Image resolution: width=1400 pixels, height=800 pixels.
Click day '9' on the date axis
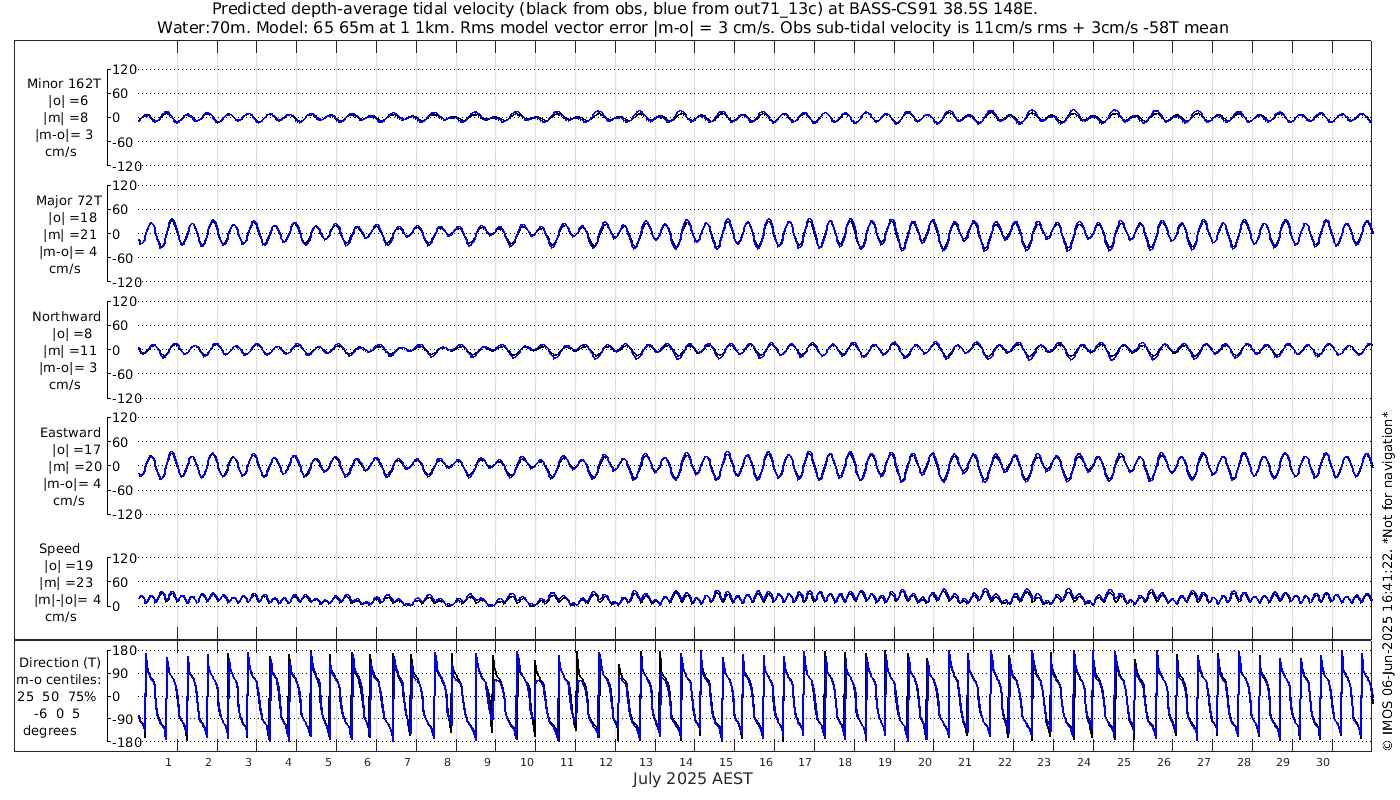pyautogui.click(x=487, y=762)
